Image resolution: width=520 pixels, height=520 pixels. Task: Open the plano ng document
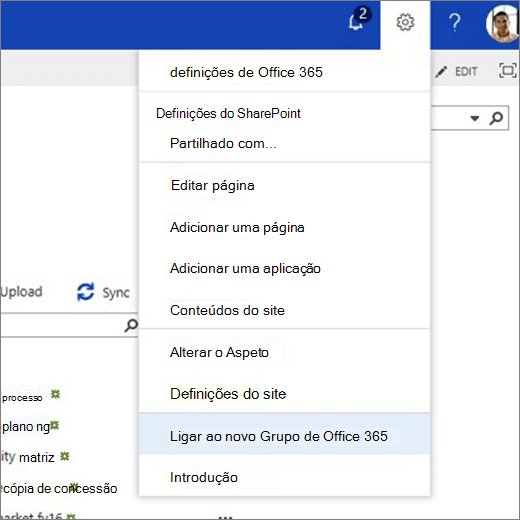[26, 426]
